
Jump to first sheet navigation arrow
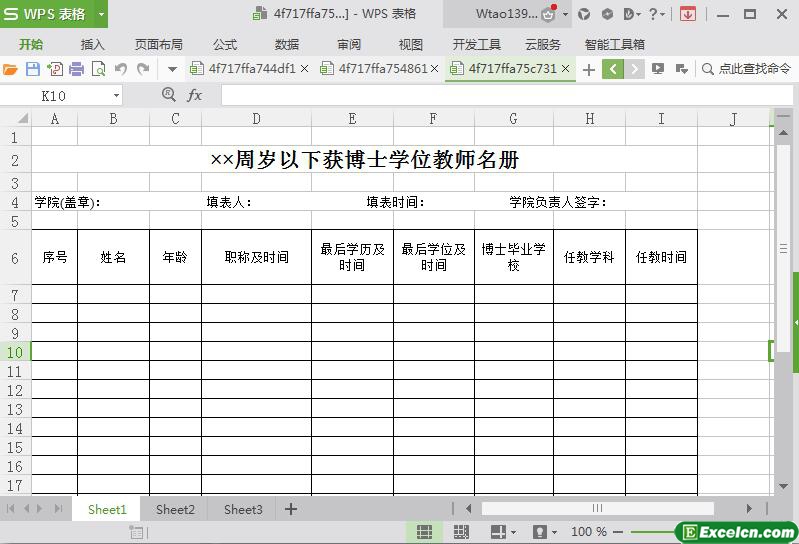[11, 508]
